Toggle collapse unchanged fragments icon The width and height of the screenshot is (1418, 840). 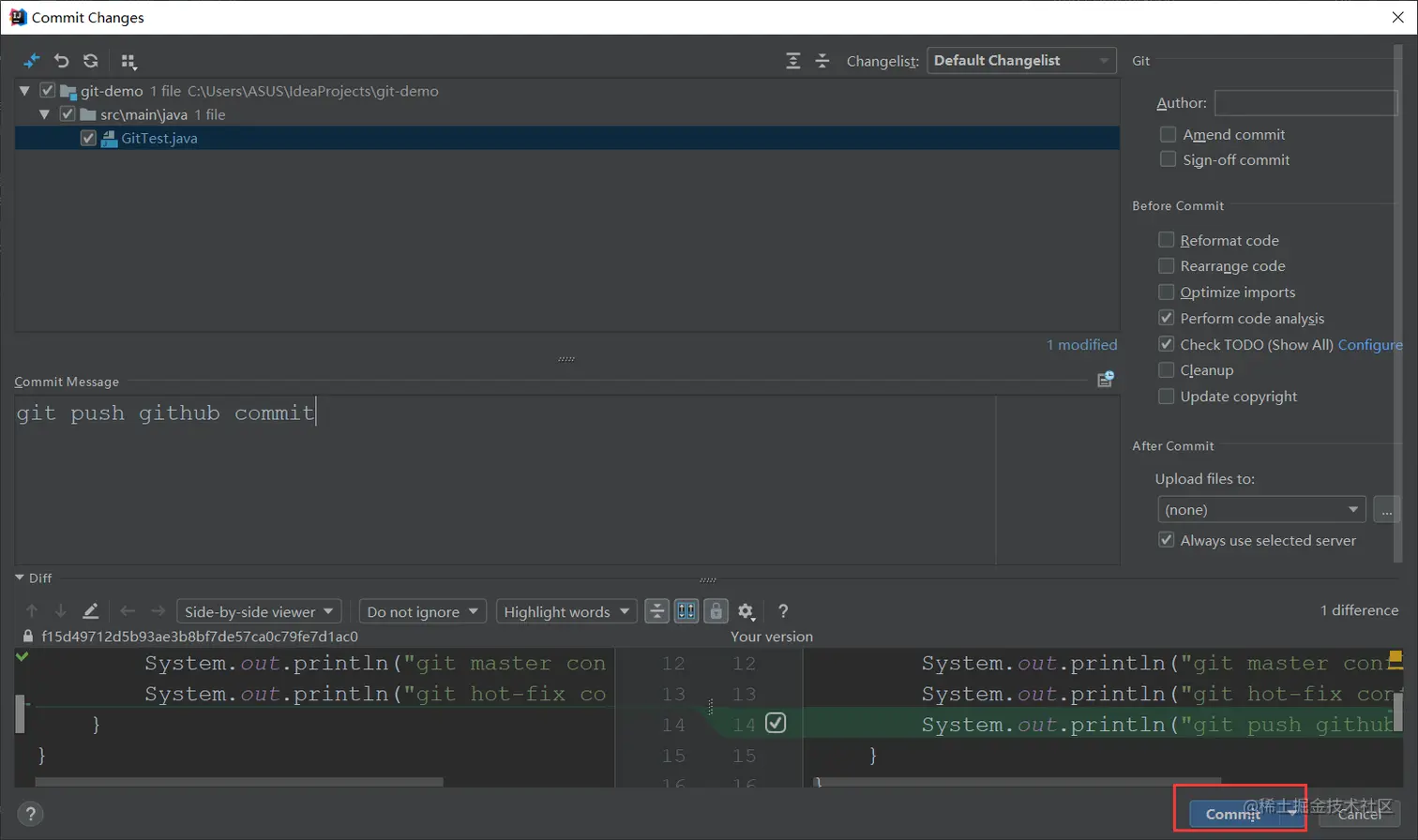pos(657,611)
